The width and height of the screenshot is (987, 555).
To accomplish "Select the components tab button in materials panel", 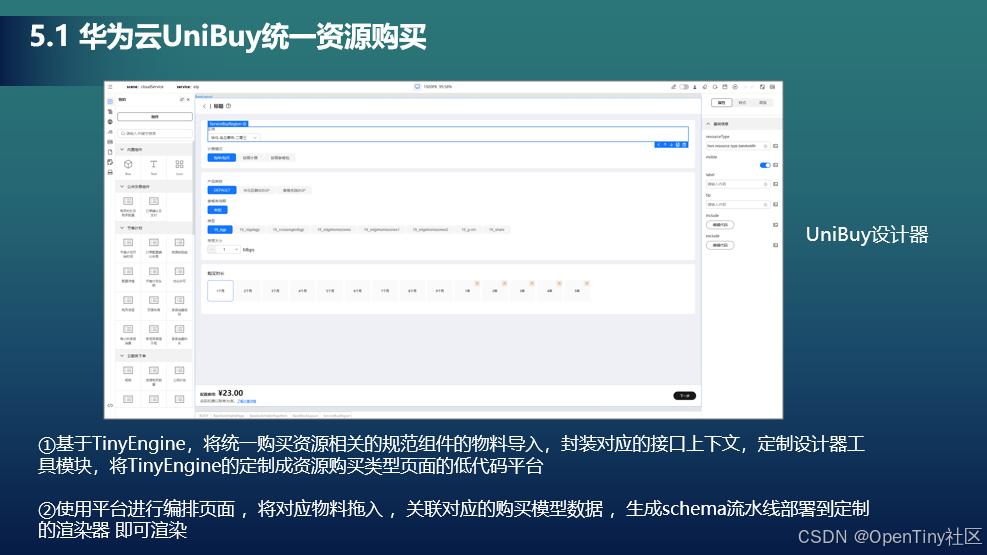I will click(155, 116).
